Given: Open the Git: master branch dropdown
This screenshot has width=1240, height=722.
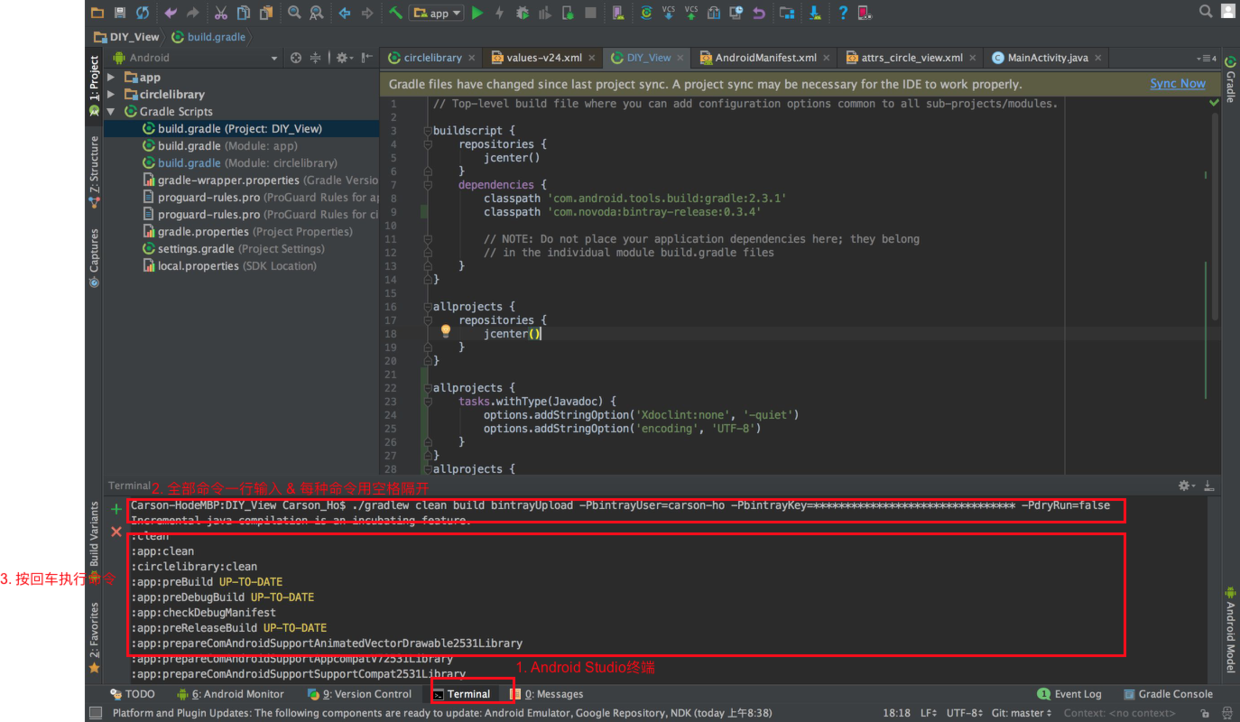Looking at the screenshot, I should 1021,713.
